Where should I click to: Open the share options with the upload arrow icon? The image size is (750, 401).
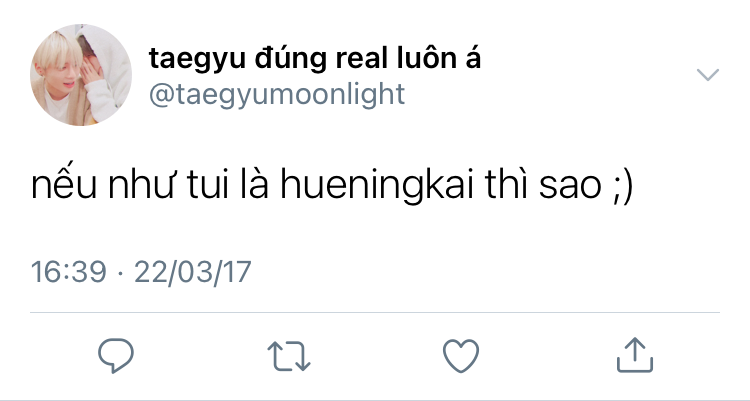(635, 355)
